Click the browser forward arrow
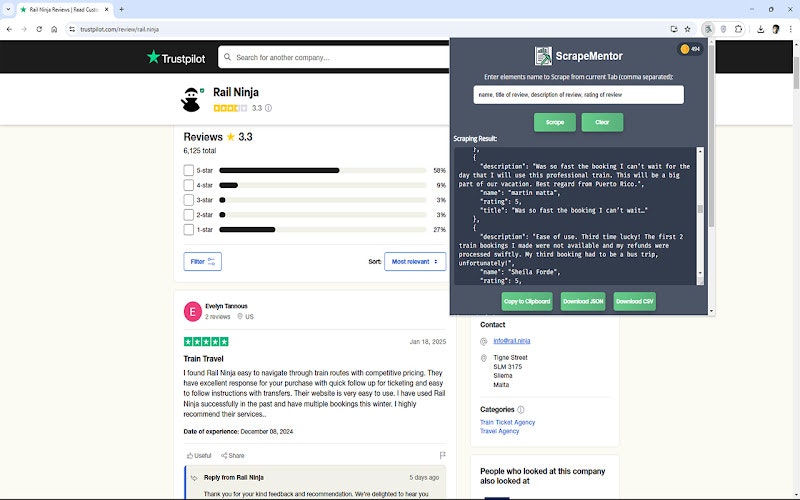Viewport: 800px width, 500px height. pos(24,29)
